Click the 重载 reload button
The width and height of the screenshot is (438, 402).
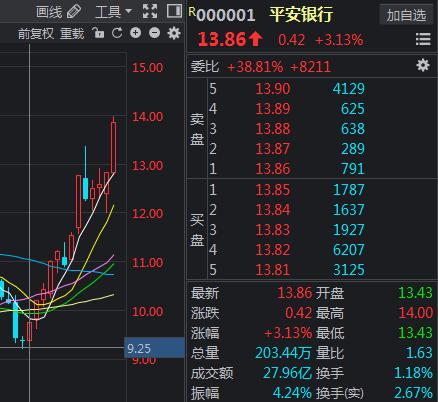point(72,33)
